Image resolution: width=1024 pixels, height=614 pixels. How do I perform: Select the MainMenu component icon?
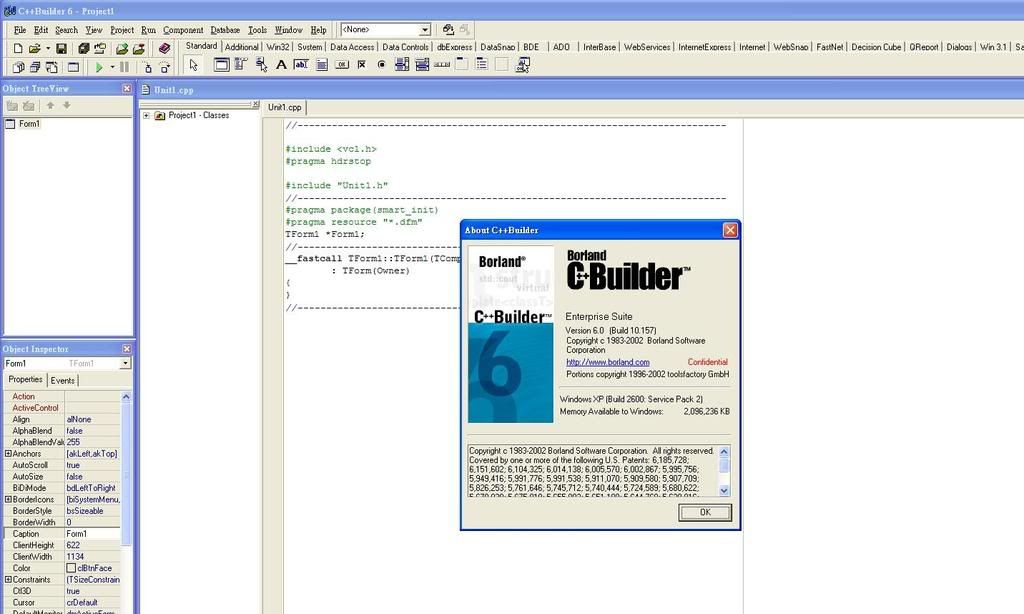(x=241, y=64)
